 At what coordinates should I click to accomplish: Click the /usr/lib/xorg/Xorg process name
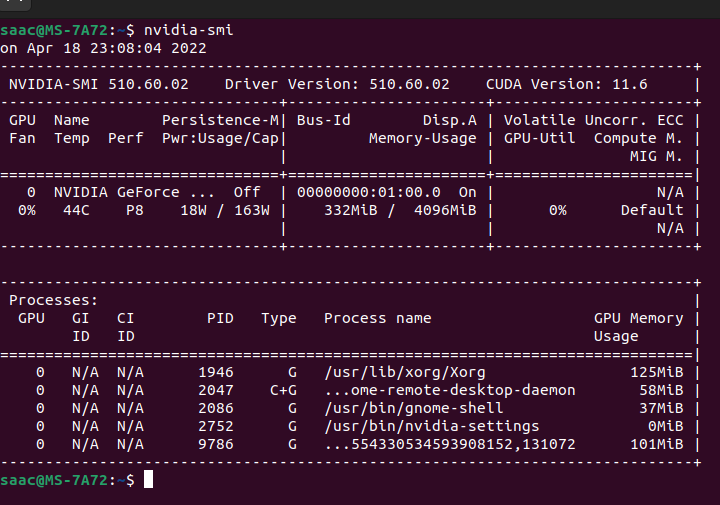(405, 372)
